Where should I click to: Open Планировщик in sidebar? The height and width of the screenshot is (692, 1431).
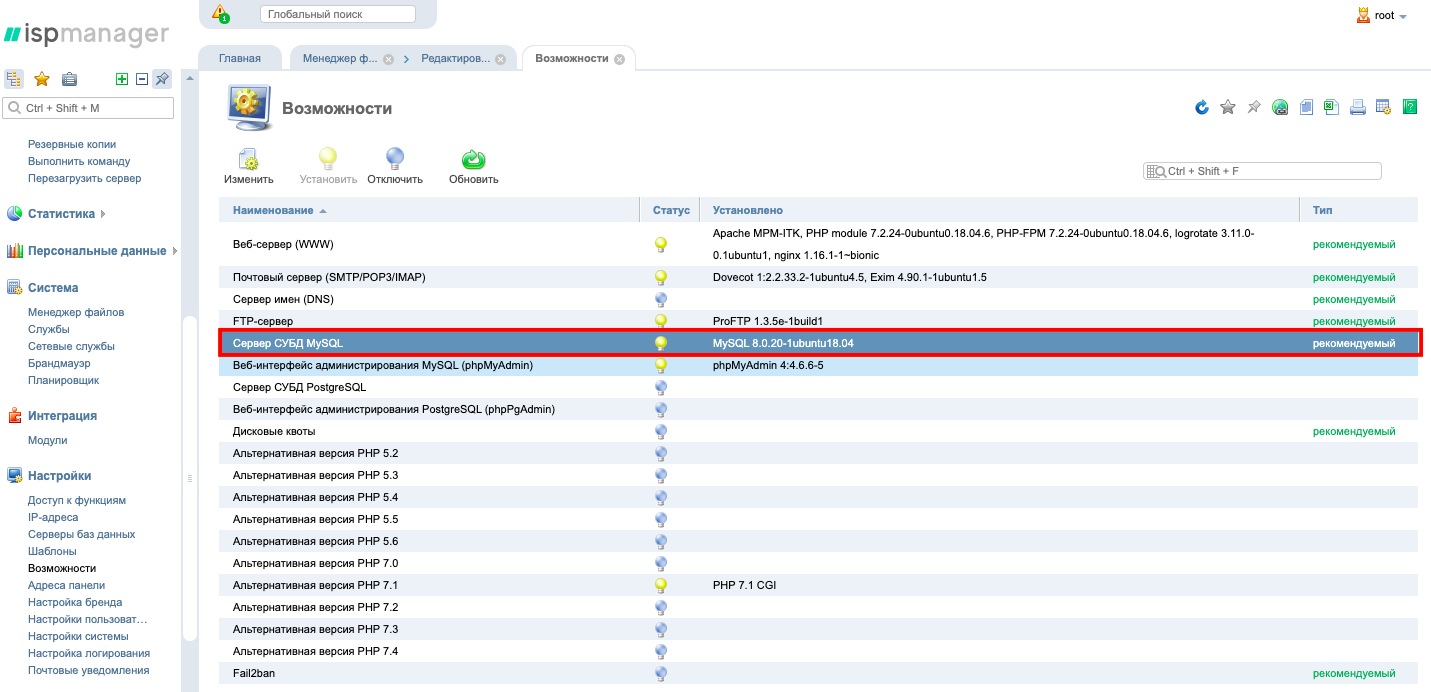tap(63, 380)
